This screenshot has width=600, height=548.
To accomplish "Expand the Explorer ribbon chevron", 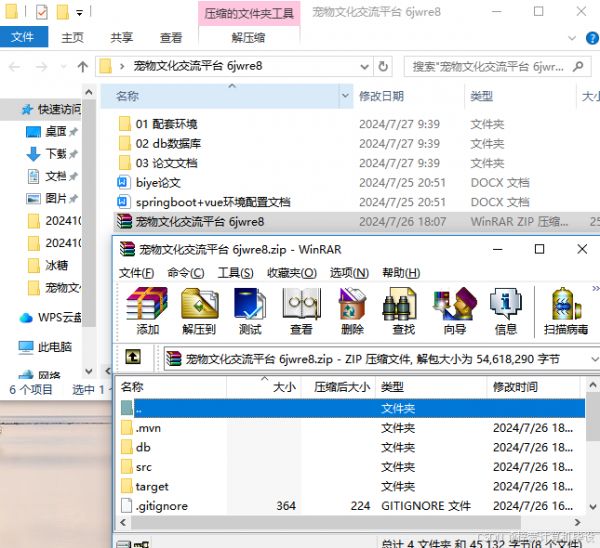I will tap(572, 38).
